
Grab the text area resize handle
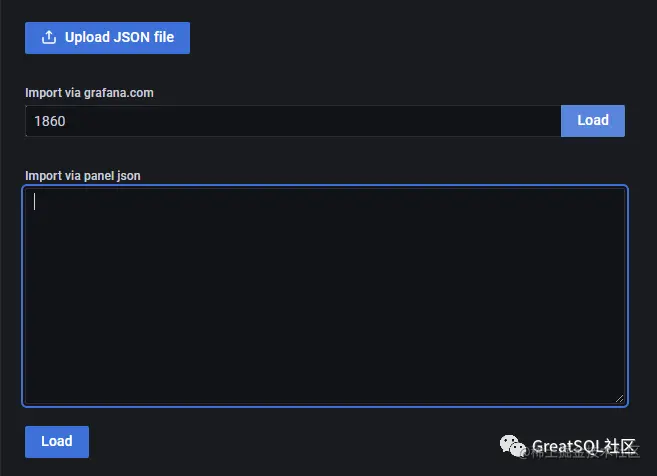tap(619, 398)
